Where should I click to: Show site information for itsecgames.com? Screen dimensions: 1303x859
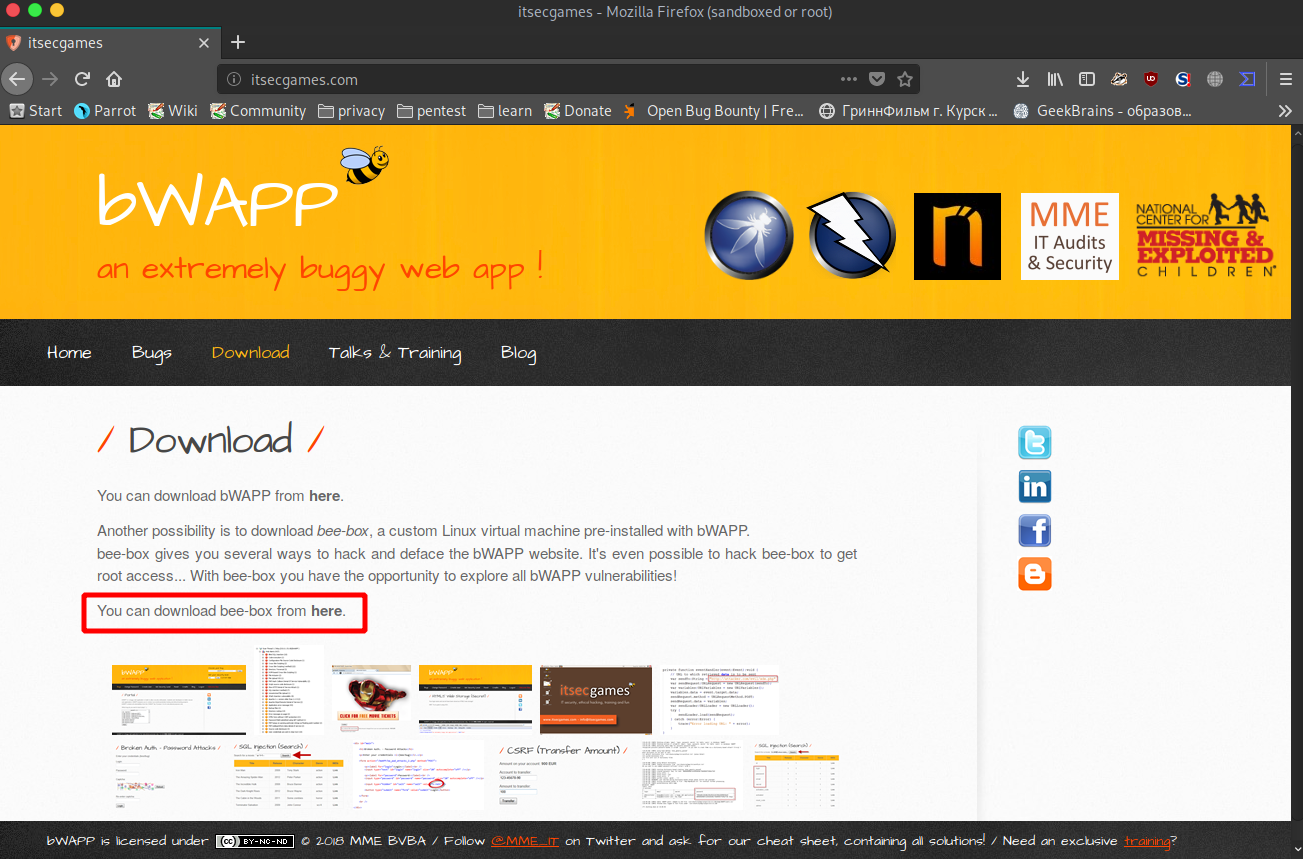tap(233, 79)
